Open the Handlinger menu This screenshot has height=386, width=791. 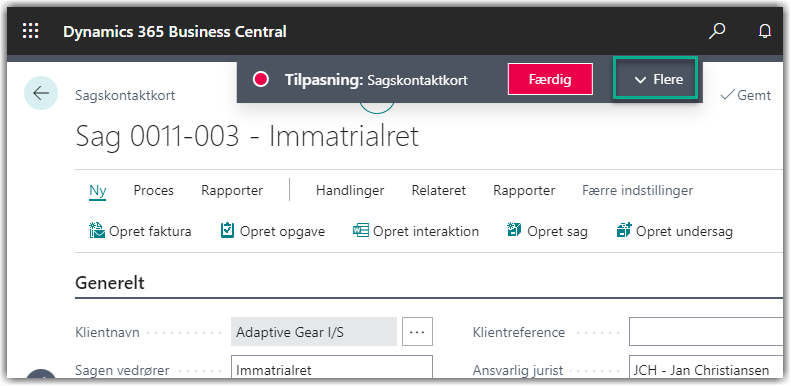(x=350, y=190)
